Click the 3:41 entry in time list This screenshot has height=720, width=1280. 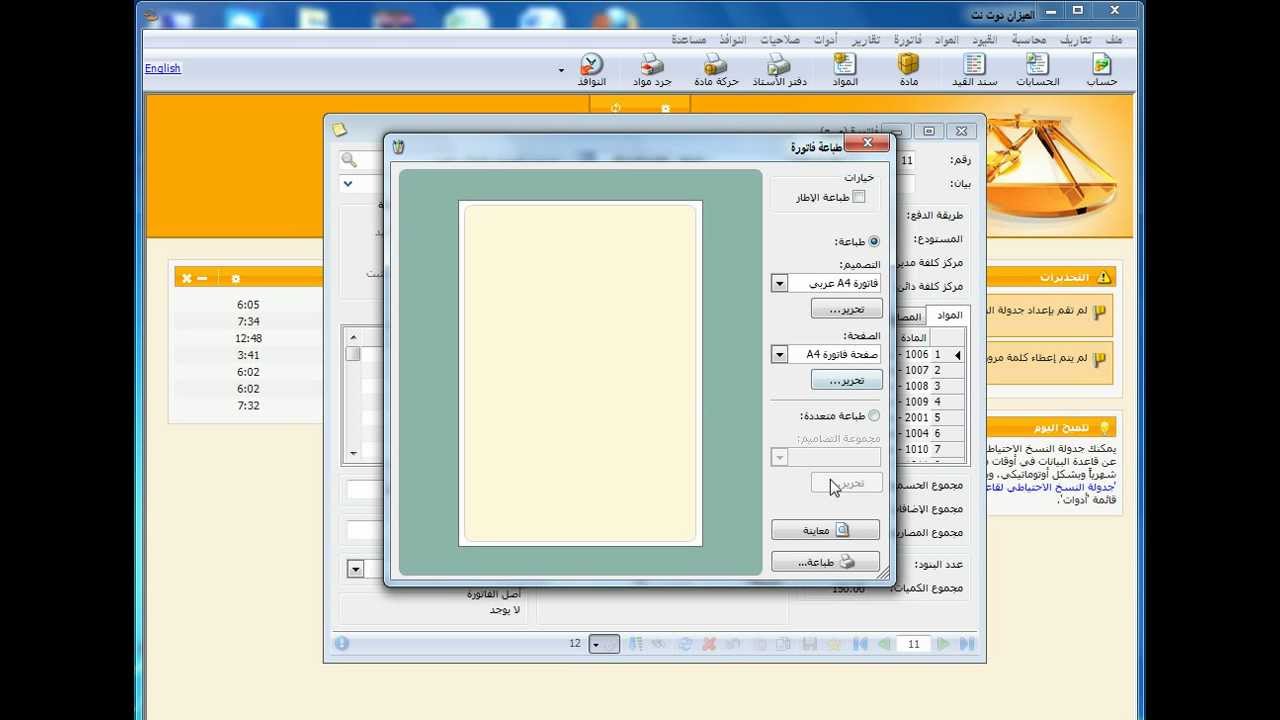(248, 355)
